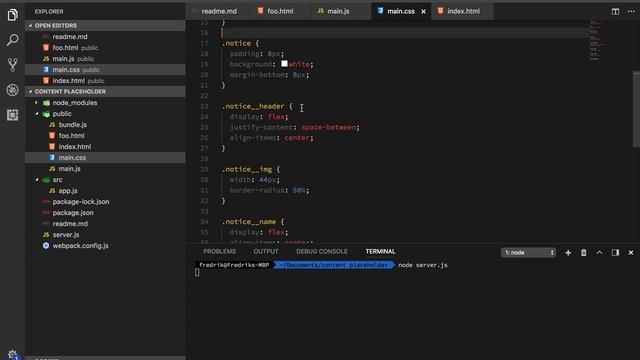Expand the node_modules folder
Screen dimensions: 640x360
click(x=36, y=103)
